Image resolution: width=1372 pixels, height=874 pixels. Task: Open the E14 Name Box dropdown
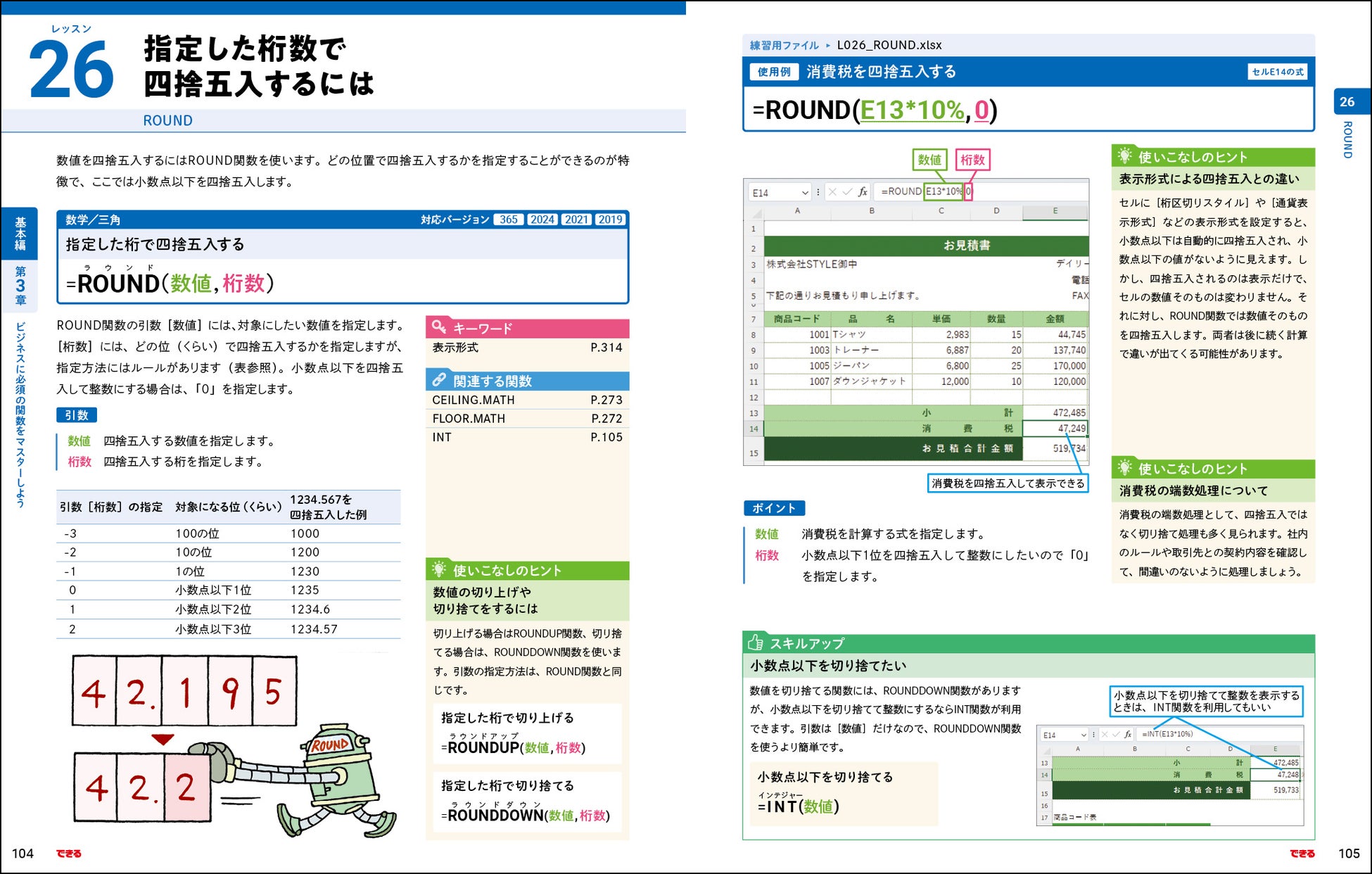pos(805,192)
